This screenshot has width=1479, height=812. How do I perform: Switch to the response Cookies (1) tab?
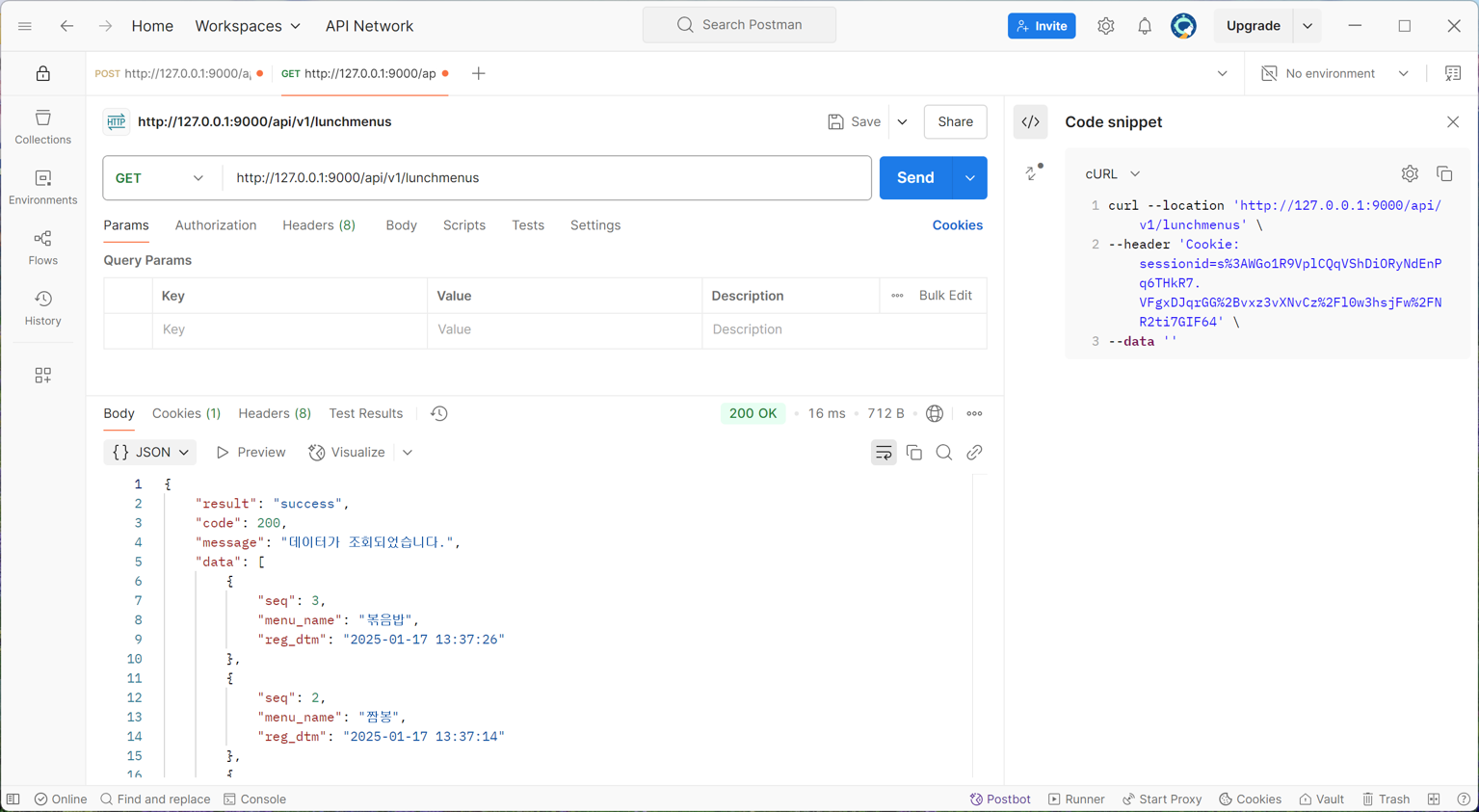[x=186, y=413]
